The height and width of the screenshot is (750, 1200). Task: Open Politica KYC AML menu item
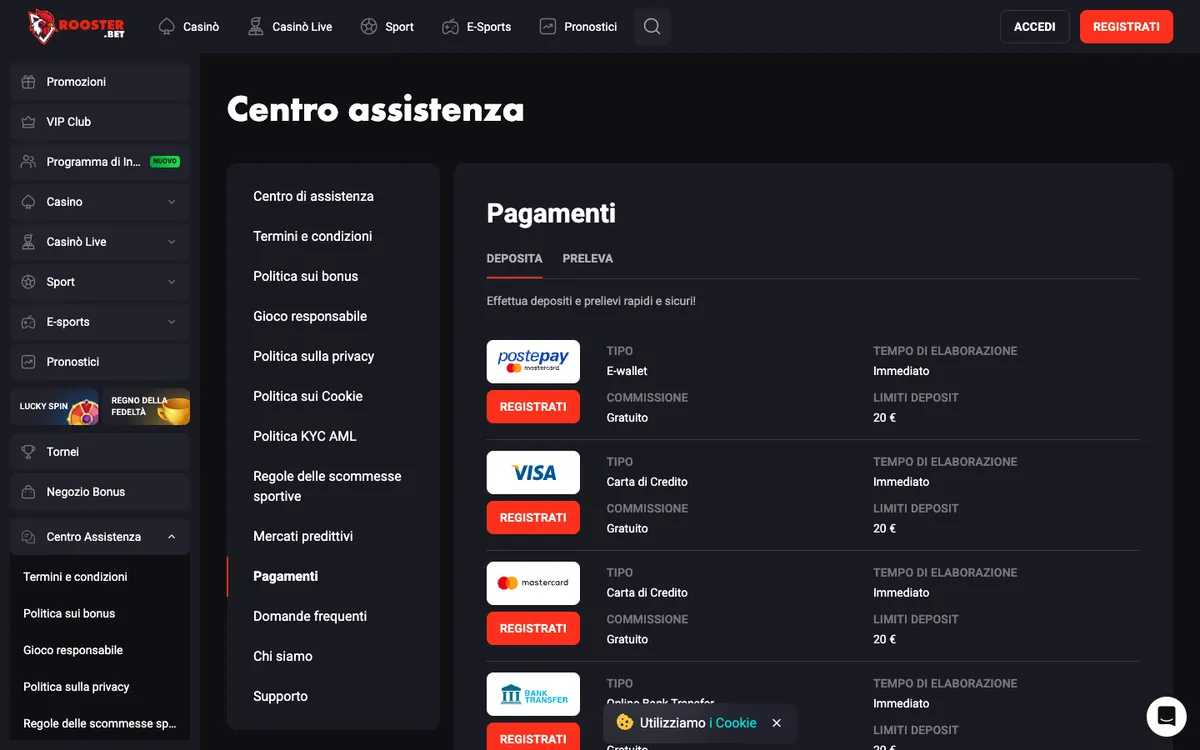305,437
